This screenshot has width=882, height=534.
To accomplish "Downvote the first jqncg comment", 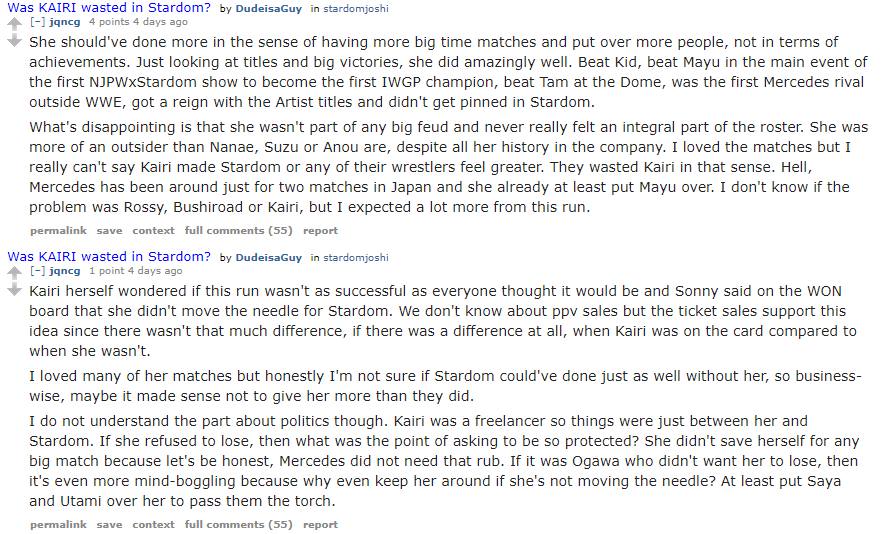I will point(14,41).
